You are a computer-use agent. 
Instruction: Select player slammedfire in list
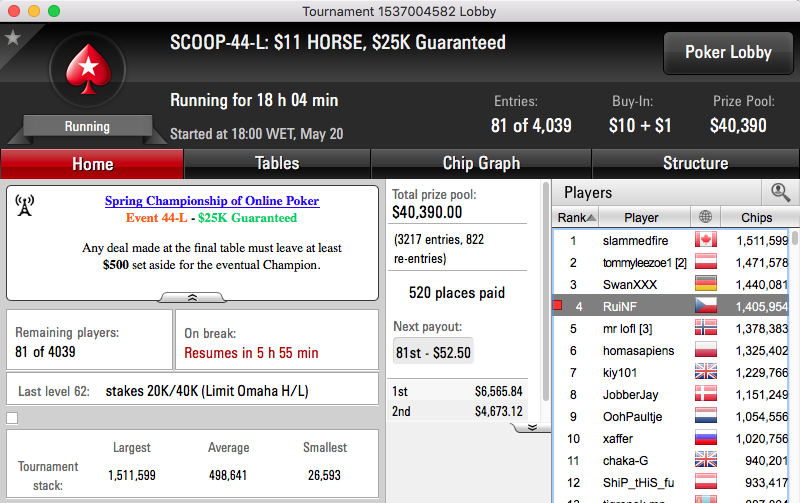(671, 240)
